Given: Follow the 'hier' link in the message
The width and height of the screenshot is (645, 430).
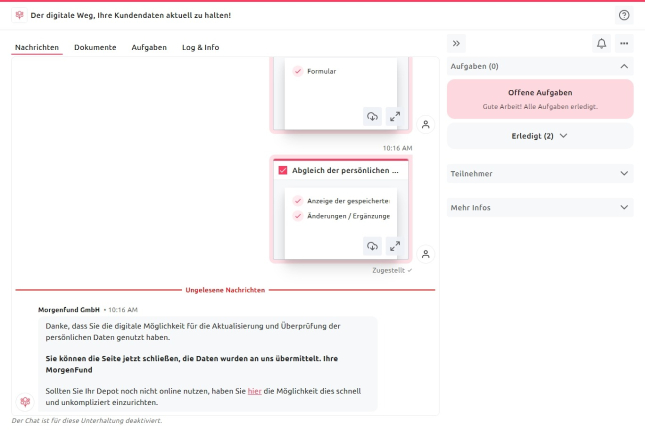Looking at the screenshot, I should (x=254, y=391).
